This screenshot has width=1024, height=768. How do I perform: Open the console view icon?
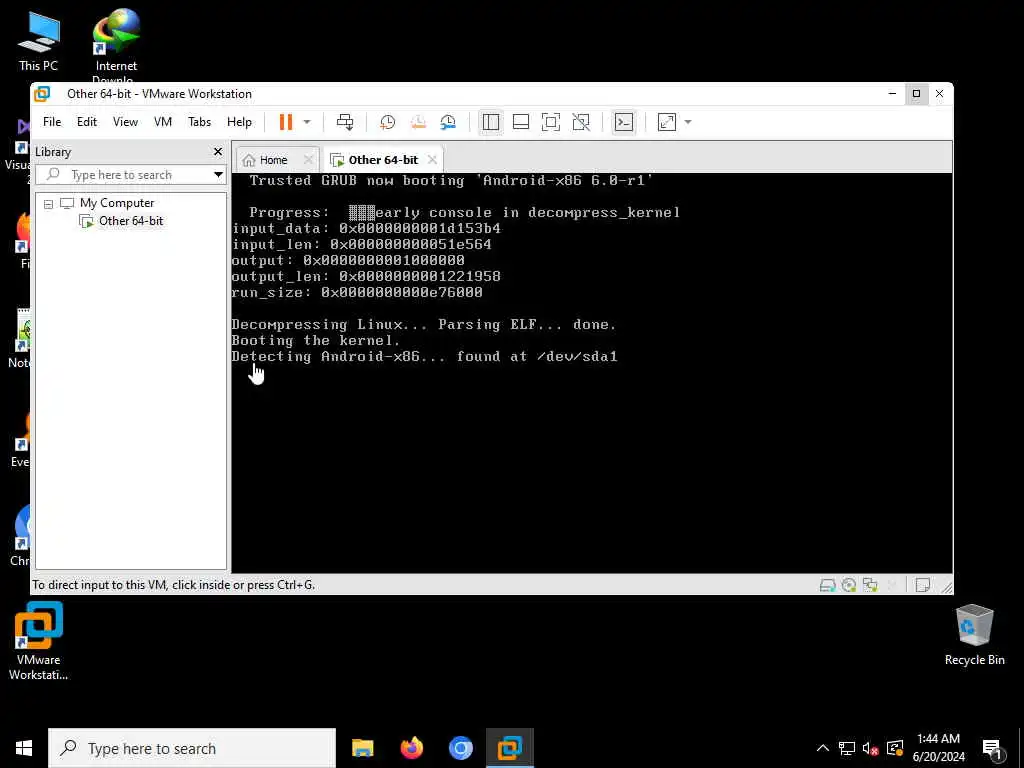click(x=624, y=122)
